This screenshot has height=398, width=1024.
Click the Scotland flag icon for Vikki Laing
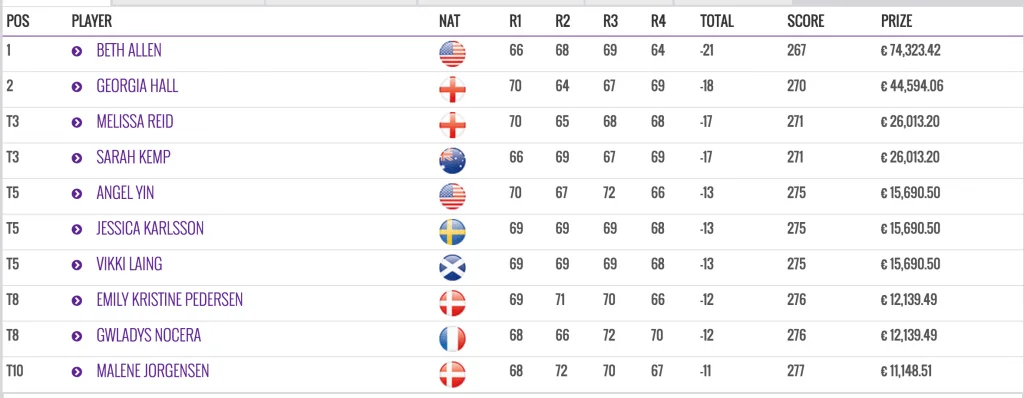(452, 267)
